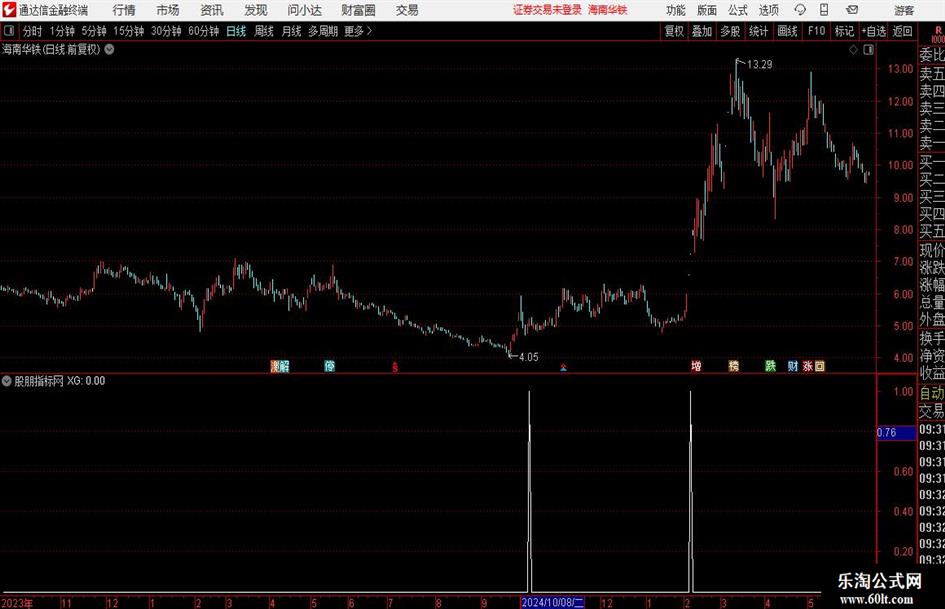
Task: Click the 榜 event marker
Action: pos(733,366)
